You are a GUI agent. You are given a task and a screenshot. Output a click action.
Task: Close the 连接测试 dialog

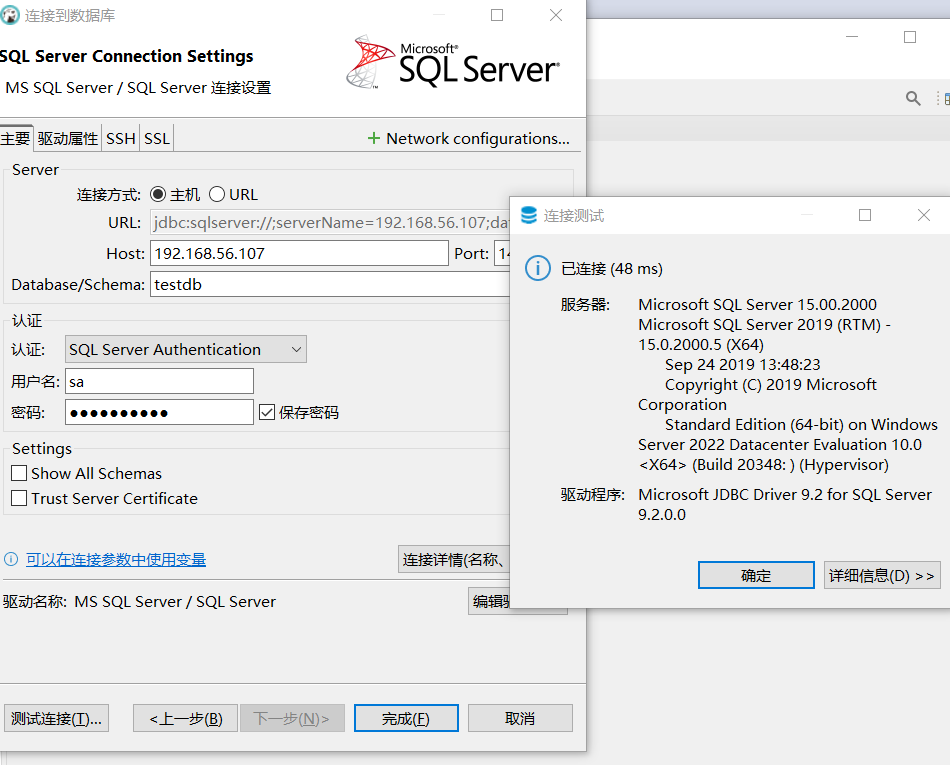tap(924, 215)
